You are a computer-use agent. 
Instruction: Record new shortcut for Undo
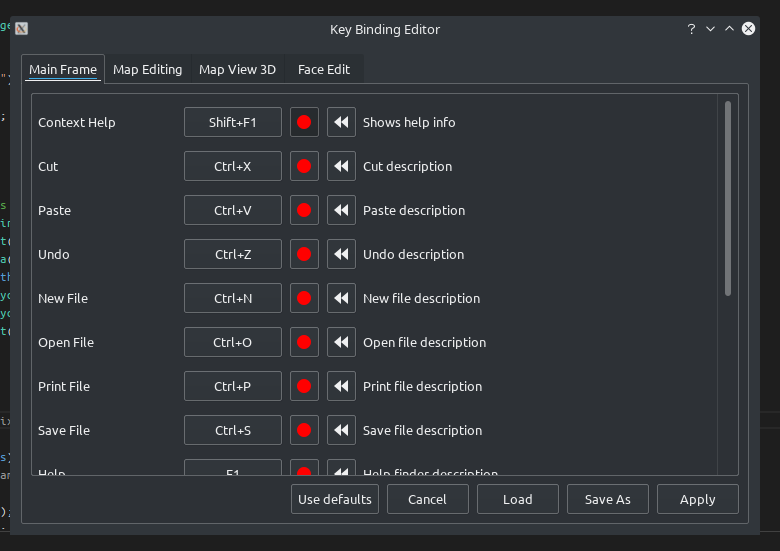pos(304,254)
